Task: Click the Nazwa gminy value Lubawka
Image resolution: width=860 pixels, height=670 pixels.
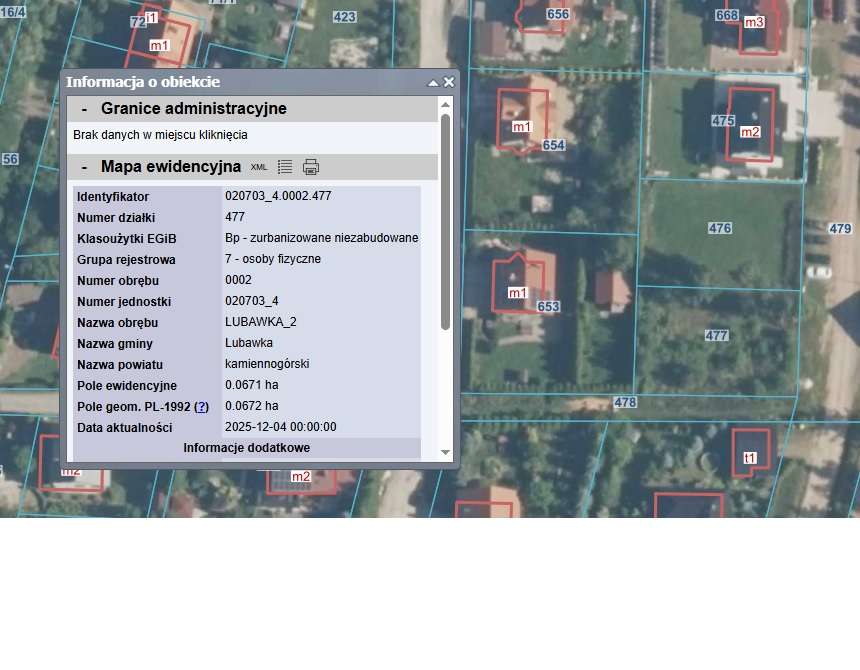Action: click(248, 343)
